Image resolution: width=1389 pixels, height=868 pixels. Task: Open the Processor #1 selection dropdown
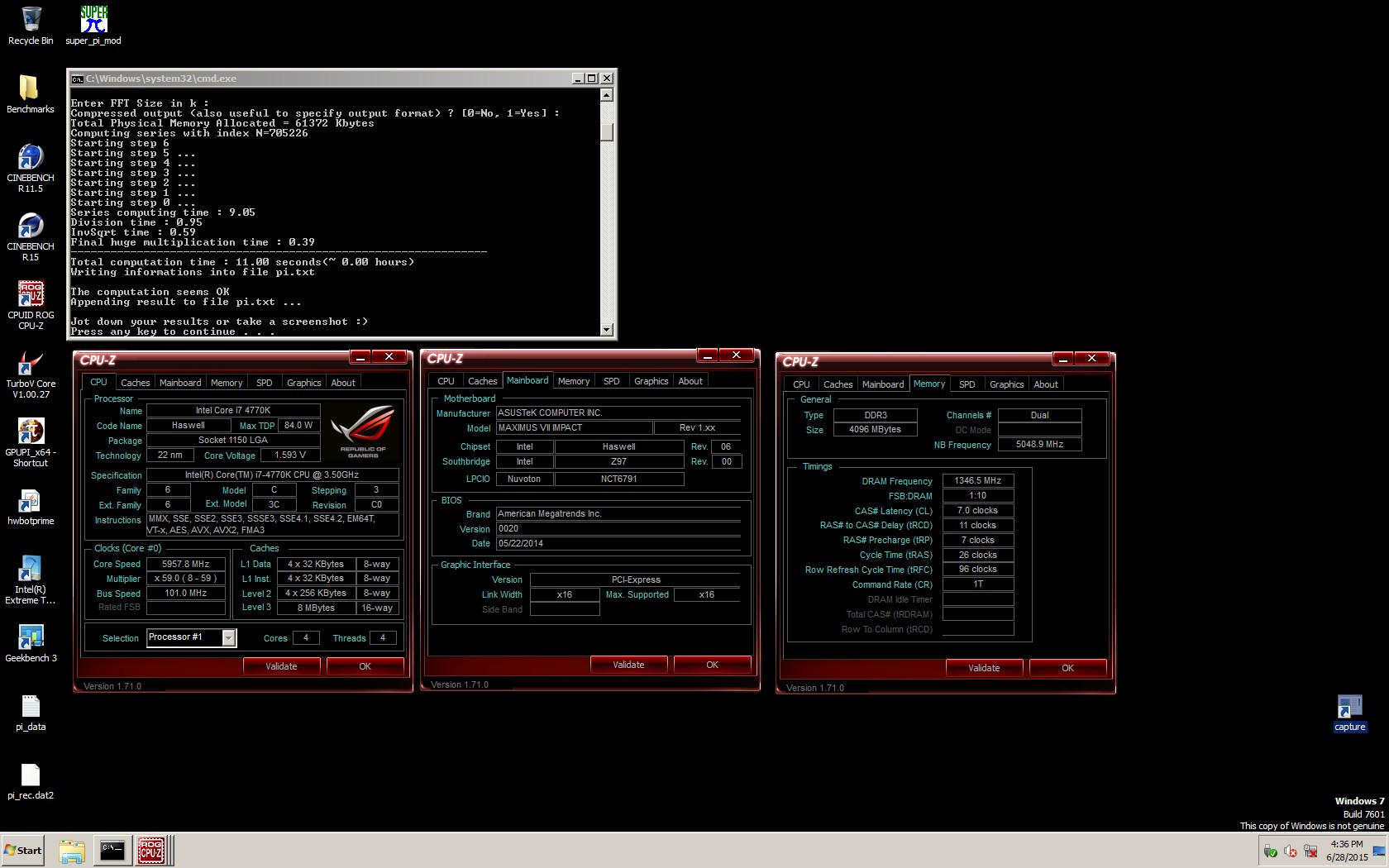tap(229, 637)
